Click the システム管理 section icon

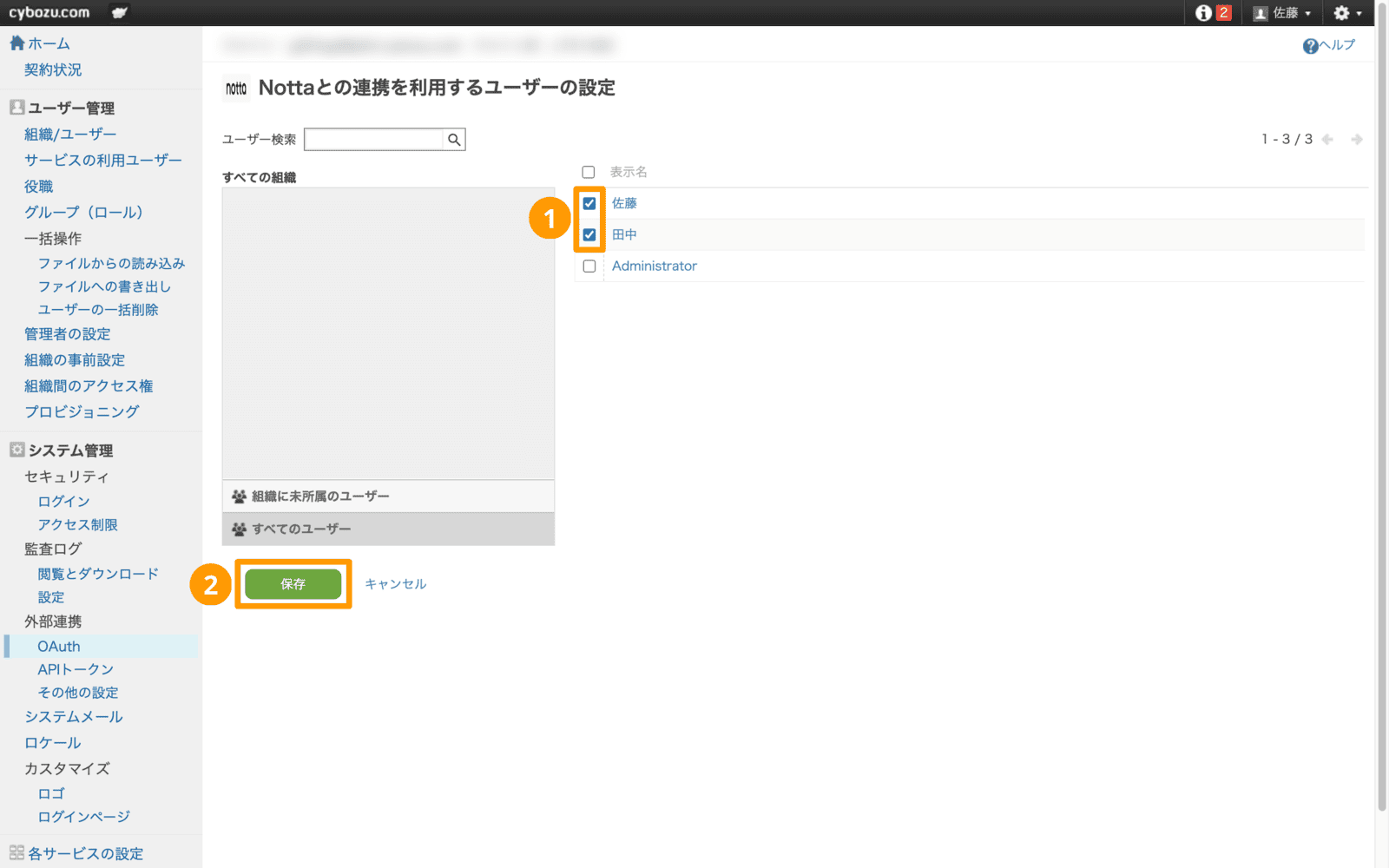(16, 450)
